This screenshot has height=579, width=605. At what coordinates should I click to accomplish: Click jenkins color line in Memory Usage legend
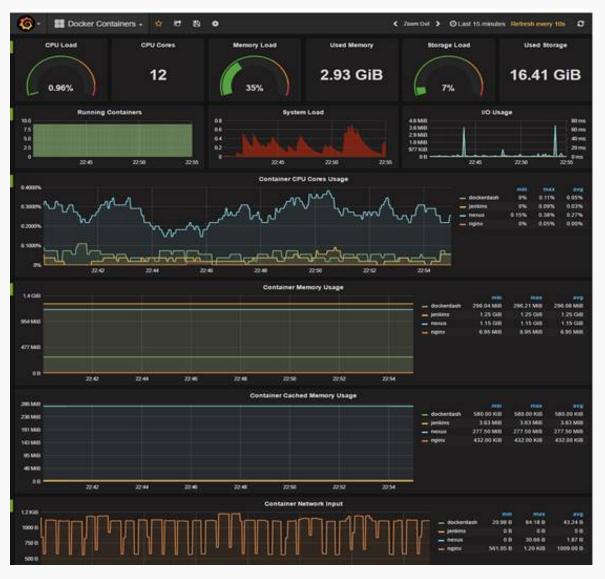425,315
